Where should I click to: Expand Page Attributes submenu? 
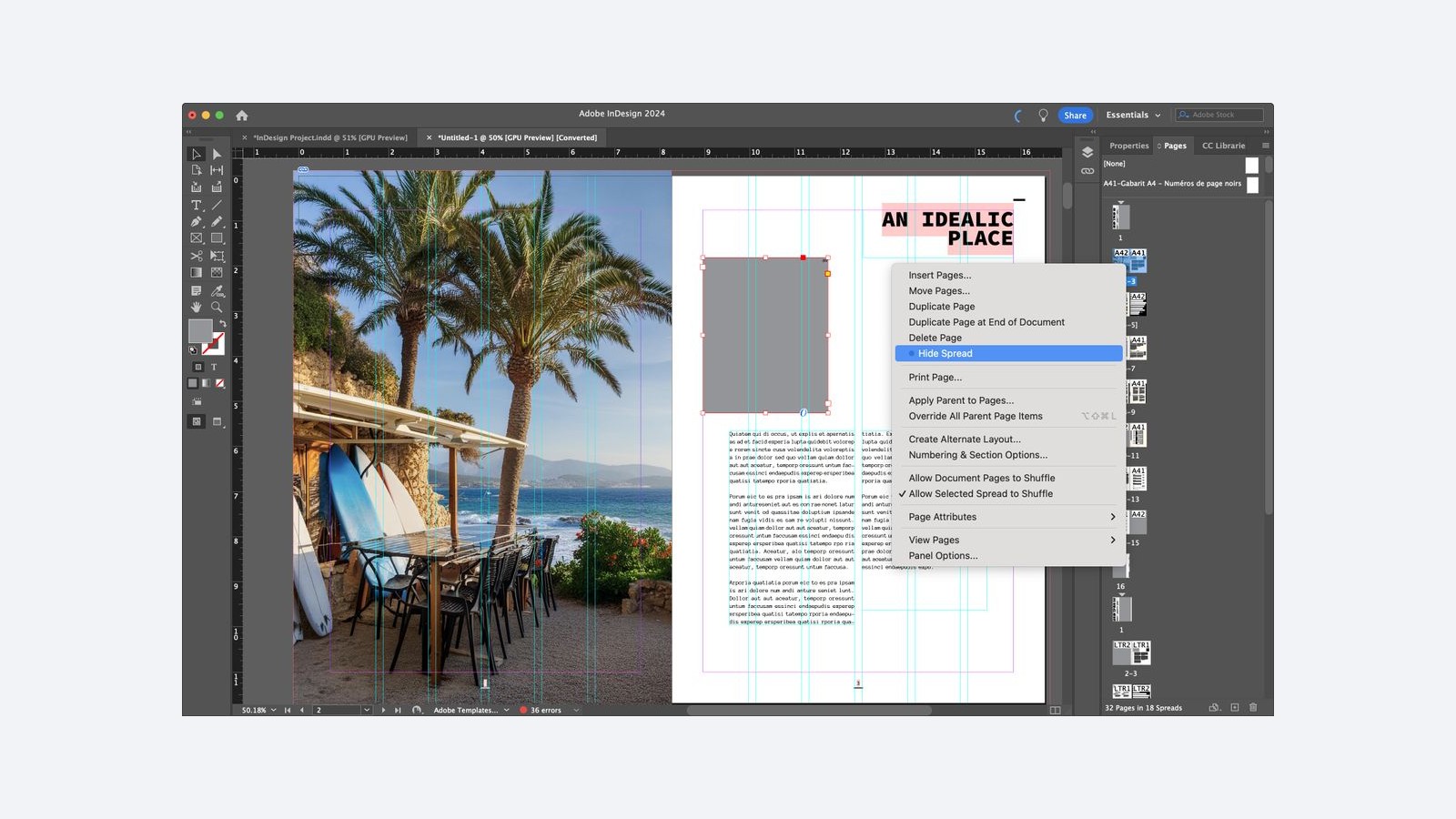tap(1008, 517)
